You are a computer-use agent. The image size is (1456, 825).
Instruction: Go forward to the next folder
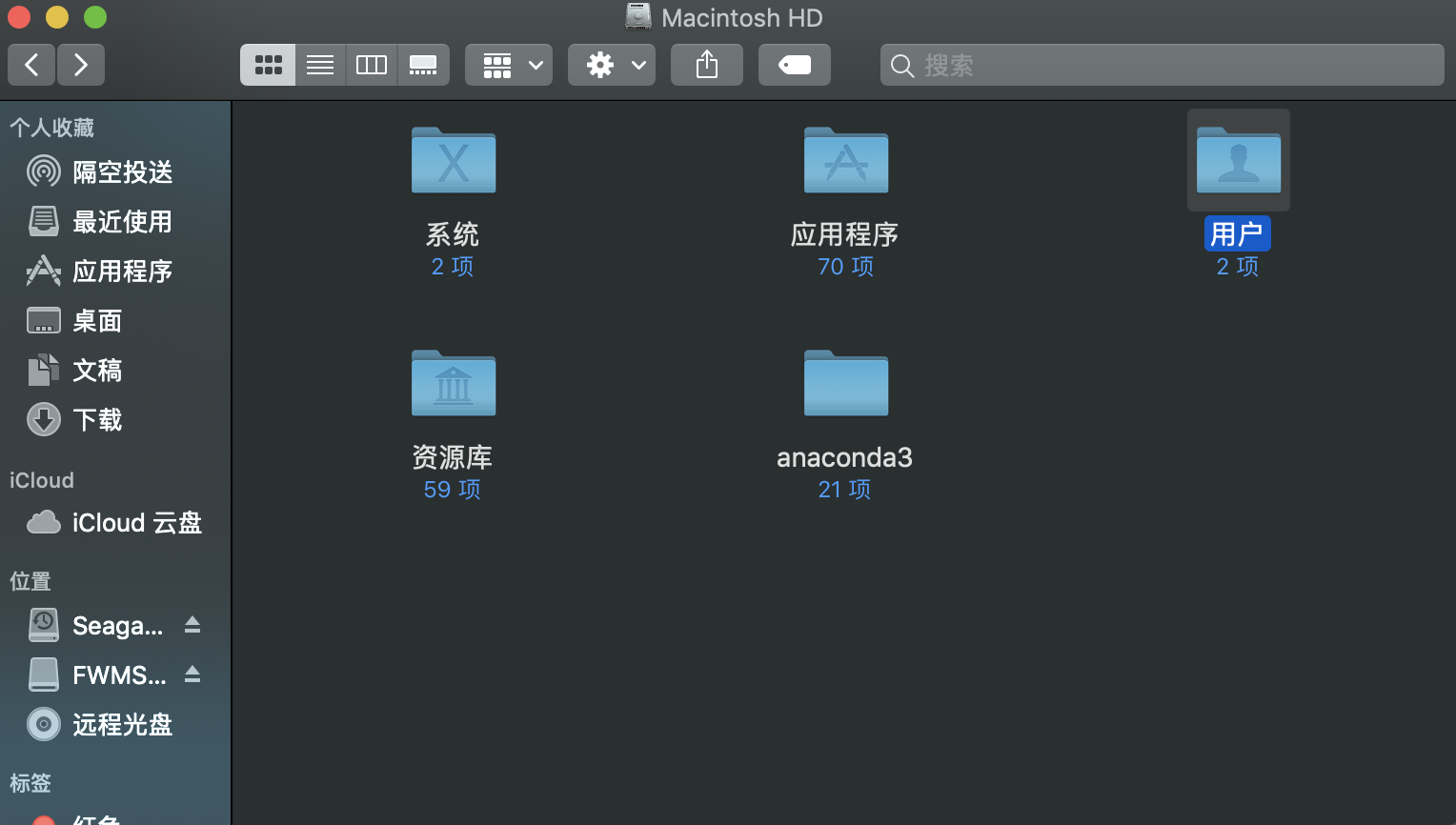(81, 65)
